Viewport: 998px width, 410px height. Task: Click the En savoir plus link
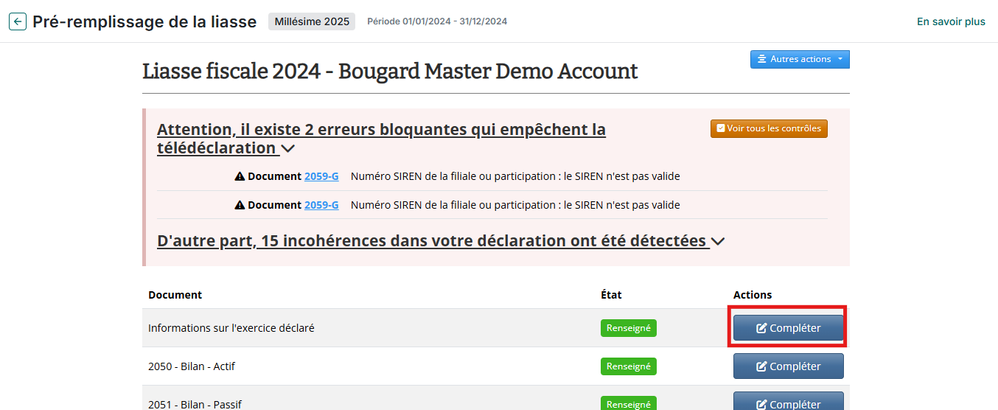pos(951,21)
